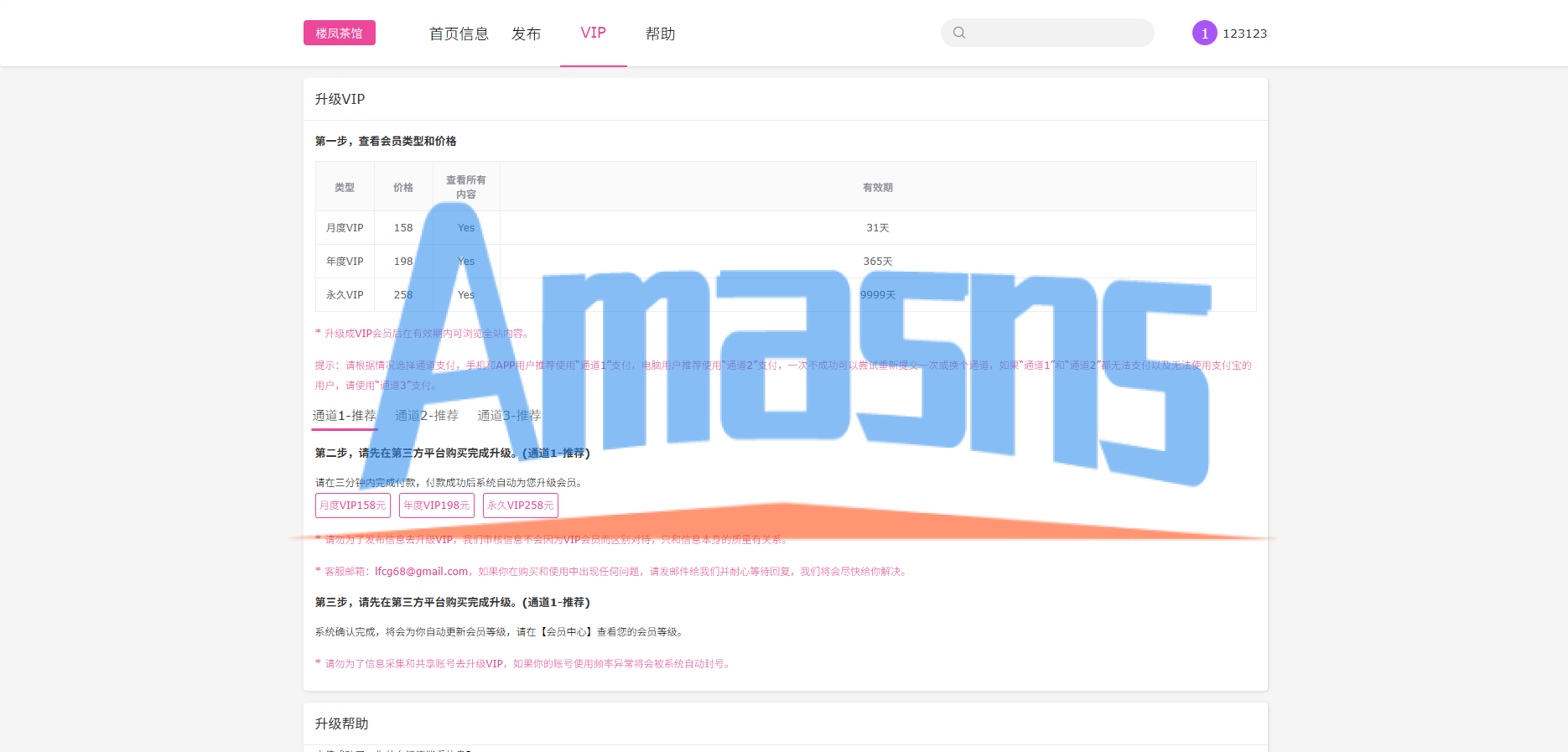Image resolution: width=1568 pixels, height=752 pixels.
Task: Click the 永久VIP table cell
Action: (x=345, y=295)
